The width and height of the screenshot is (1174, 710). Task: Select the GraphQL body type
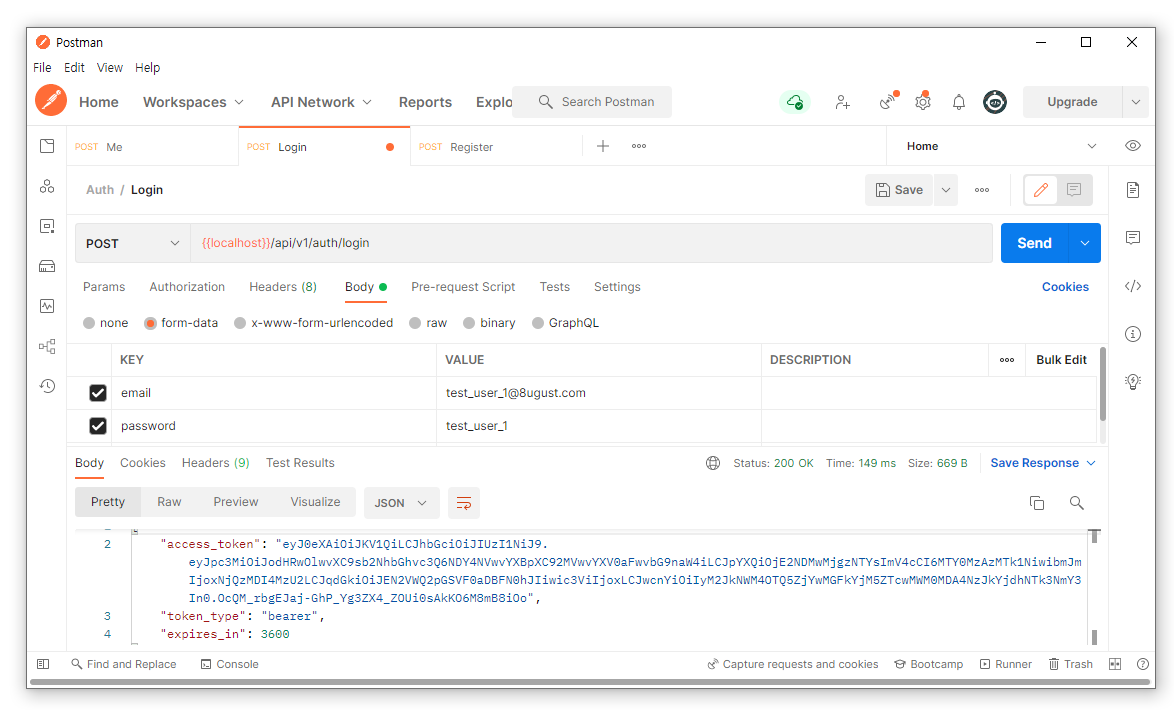[538, 323]
